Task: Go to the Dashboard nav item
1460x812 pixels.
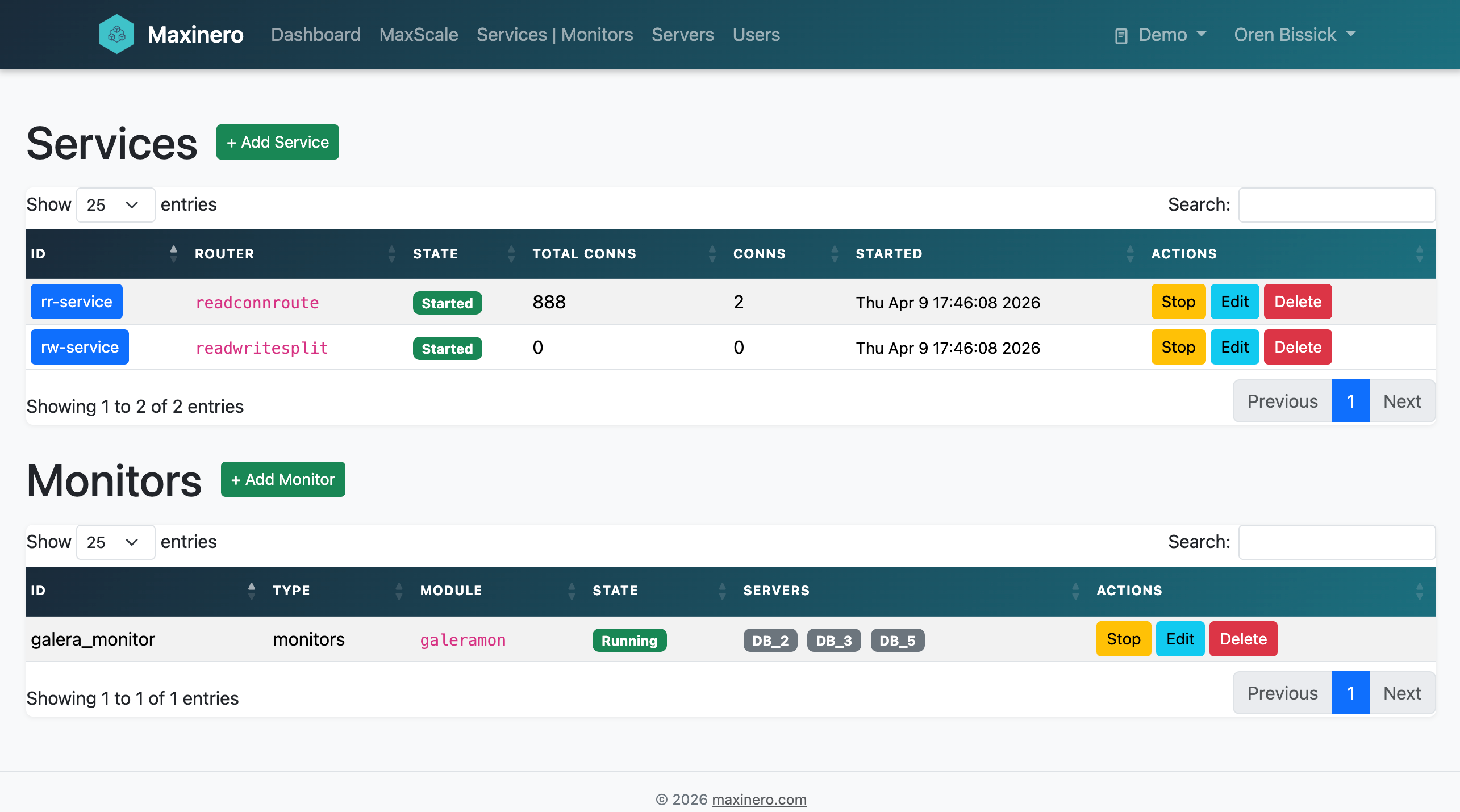Action: [315, 35]
